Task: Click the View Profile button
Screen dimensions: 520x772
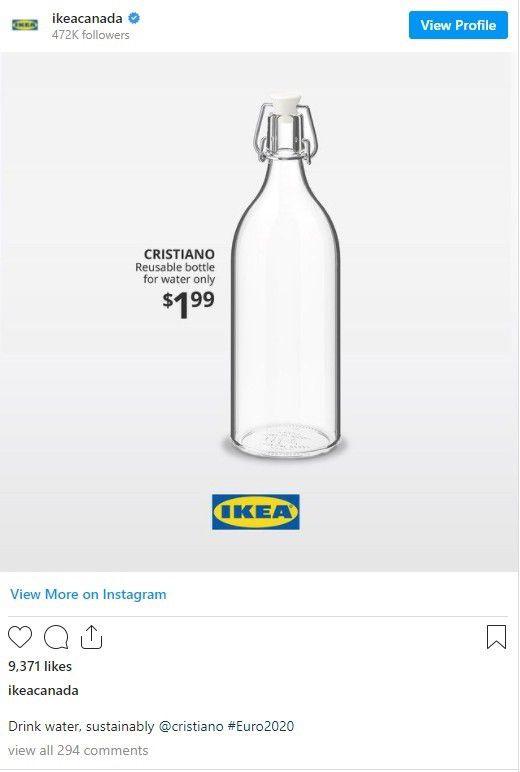Action: click(x=458, y=25)
